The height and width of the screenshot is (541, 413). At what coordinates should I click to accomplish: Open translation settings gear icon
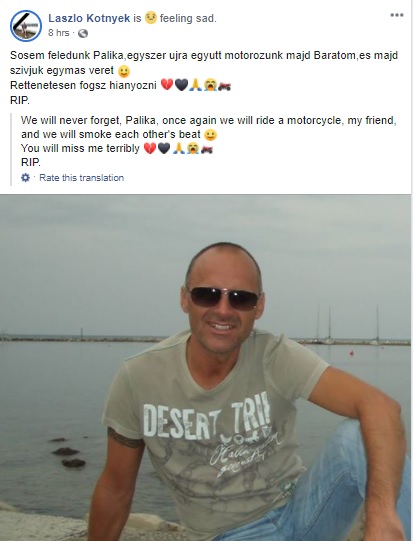[26, 178]
